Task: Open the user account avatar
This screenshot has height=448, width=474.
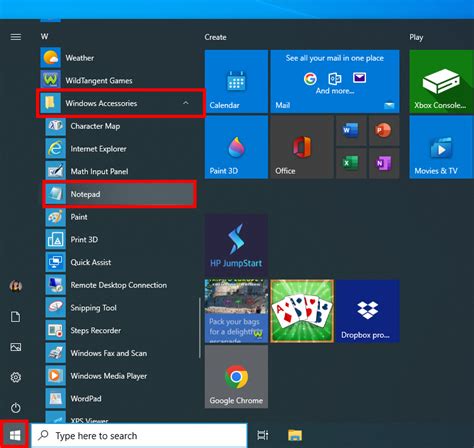Action: pyautogui.click(x=16, y=286)
